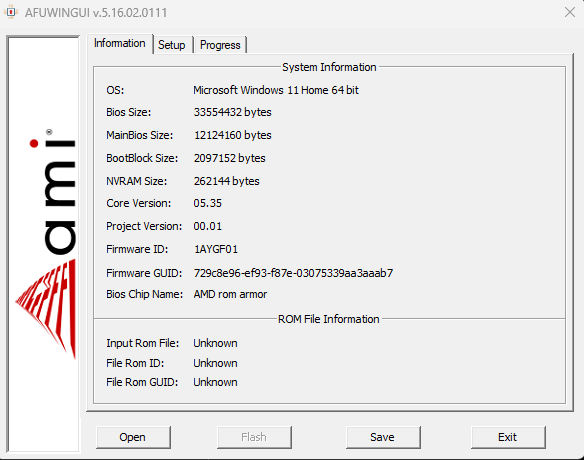Click the 'Project Version:' label
Viewport: 584px width, 460px height.
(144, 226)
